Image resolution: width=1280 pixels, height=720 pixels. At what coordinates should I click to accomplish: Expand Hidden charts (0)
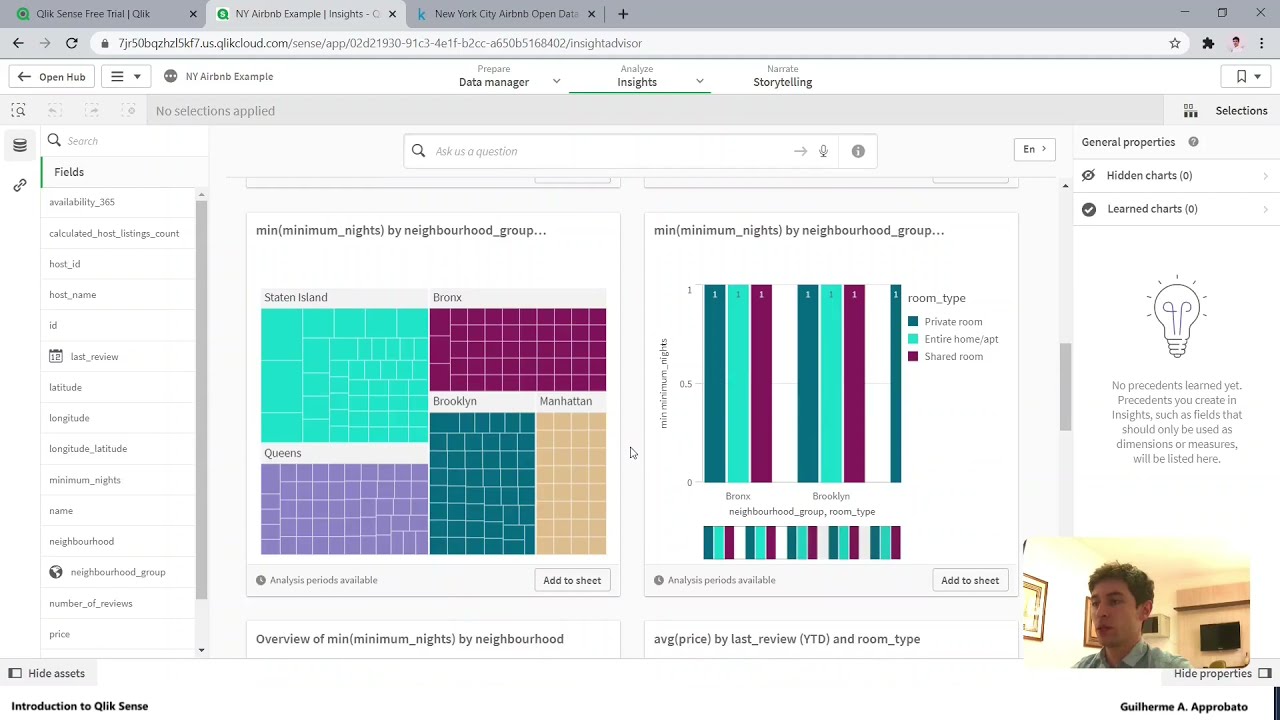tap(1176, 175)
